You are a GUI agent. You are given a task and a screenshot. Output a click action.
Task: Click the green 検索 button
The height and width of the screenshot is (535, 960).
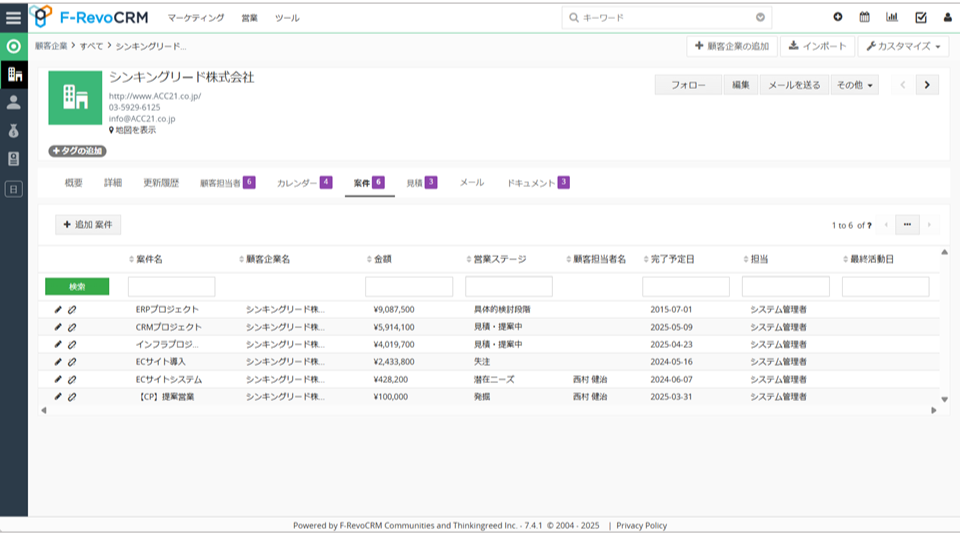click(x=77, y=286)
